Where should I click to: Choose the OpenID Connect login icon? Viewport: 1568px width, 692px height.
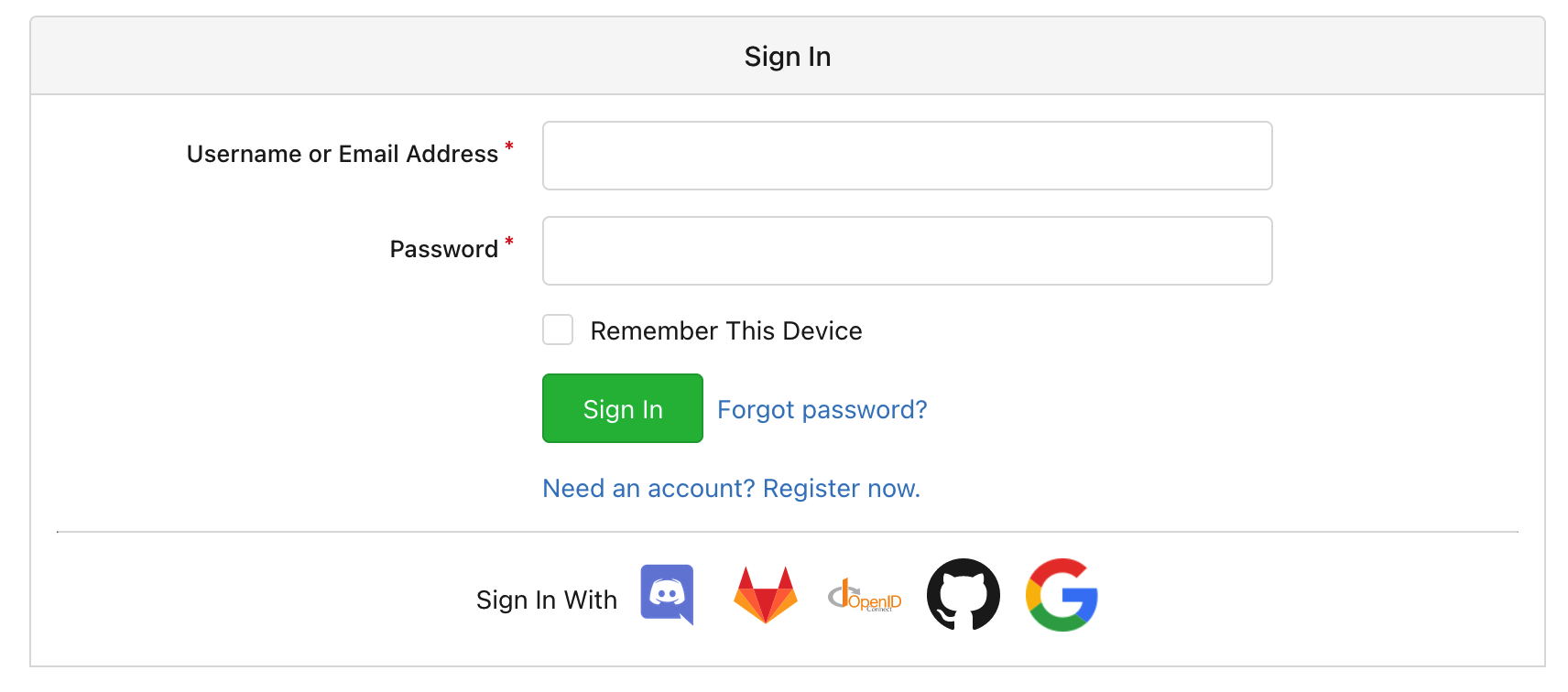click(865, 596)
